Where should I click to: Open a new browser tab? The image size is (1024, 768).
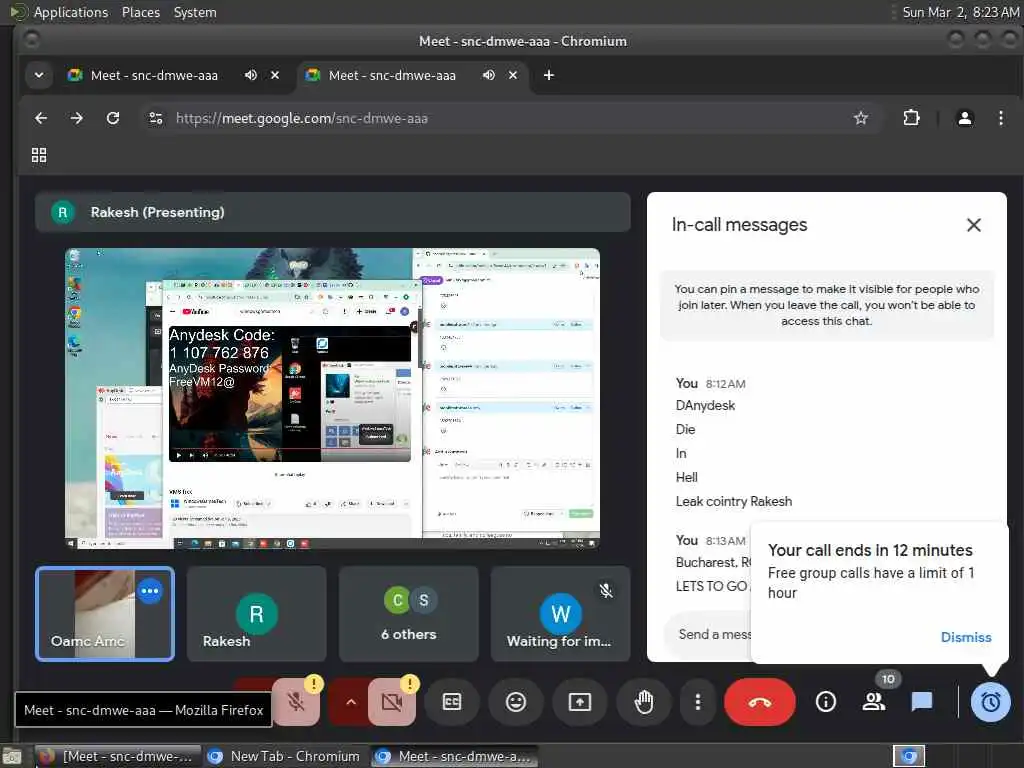[x=549, y=75]
